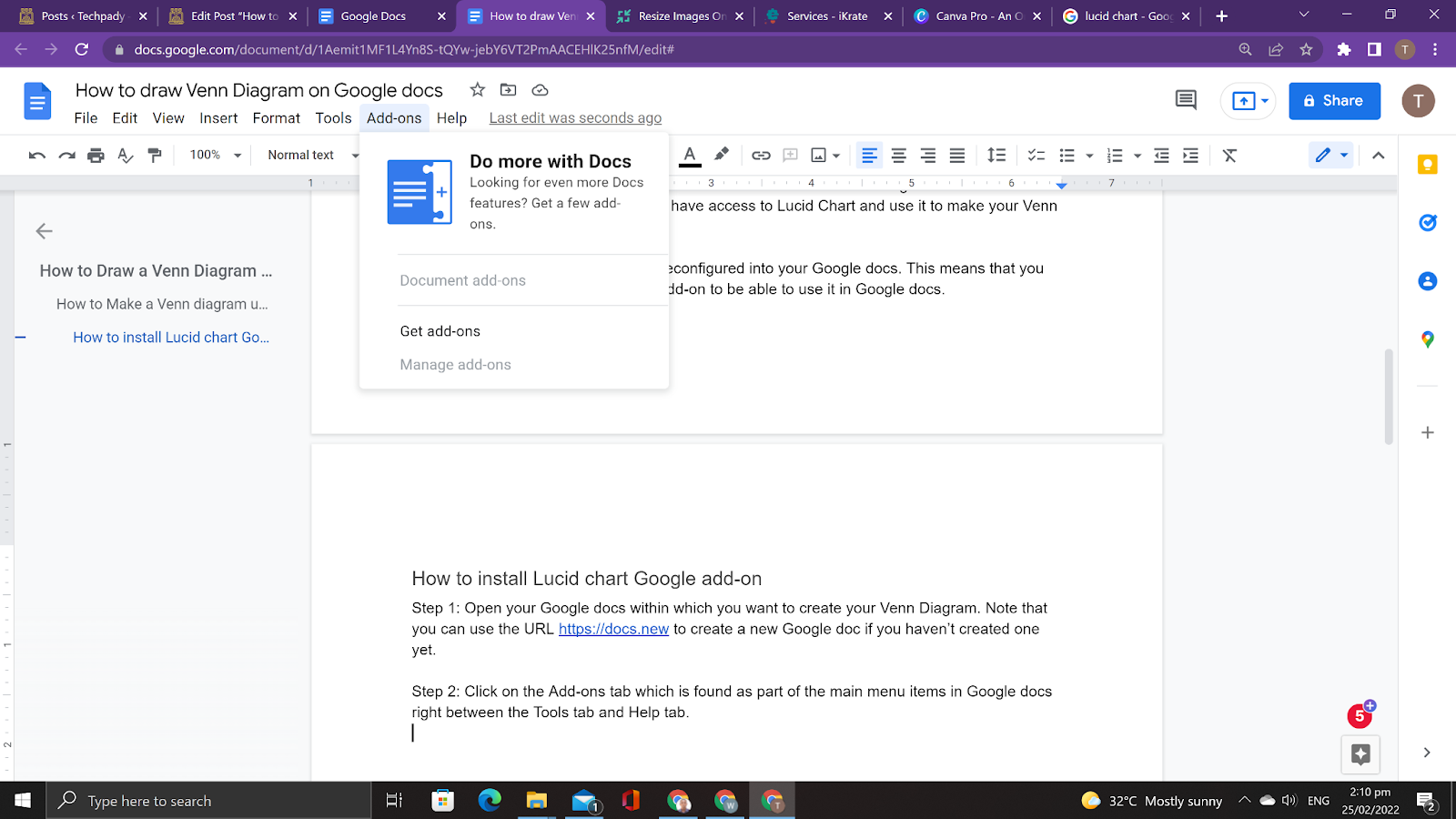Viewport: 1456px width, 819px height.
Task: Click the Undo icon in toolbar
Action: click(37, 156)
